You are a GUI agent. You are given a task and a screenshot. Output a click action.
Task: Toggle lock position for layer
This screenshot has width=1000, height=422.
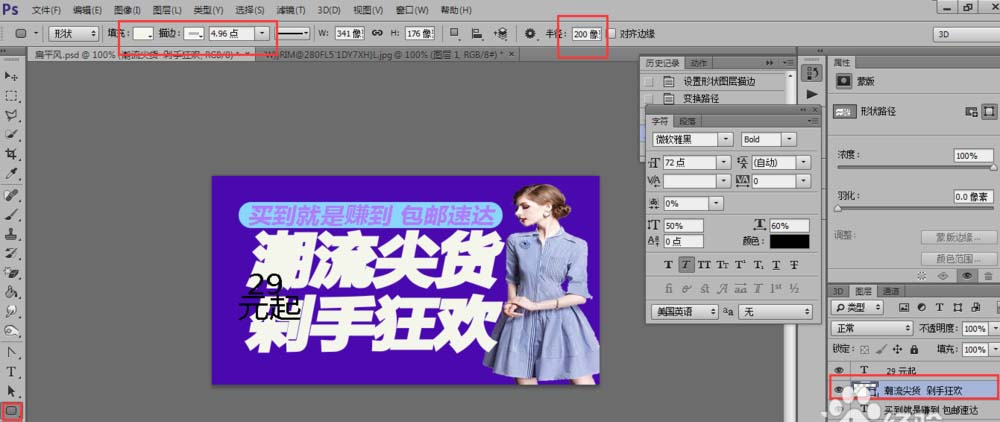[x=897, y=349]
